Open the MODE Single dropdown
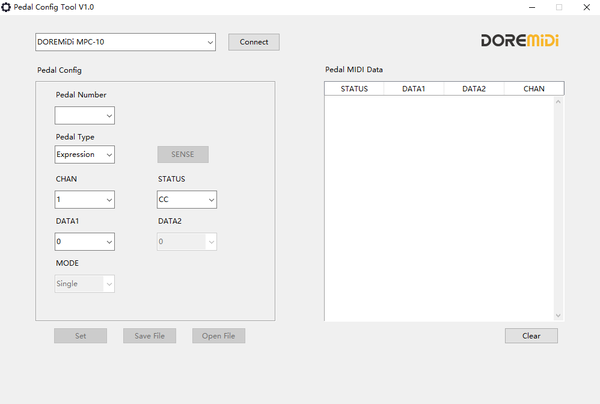The height and width of the screenshot is (404, 600). [x=85, y=284]
